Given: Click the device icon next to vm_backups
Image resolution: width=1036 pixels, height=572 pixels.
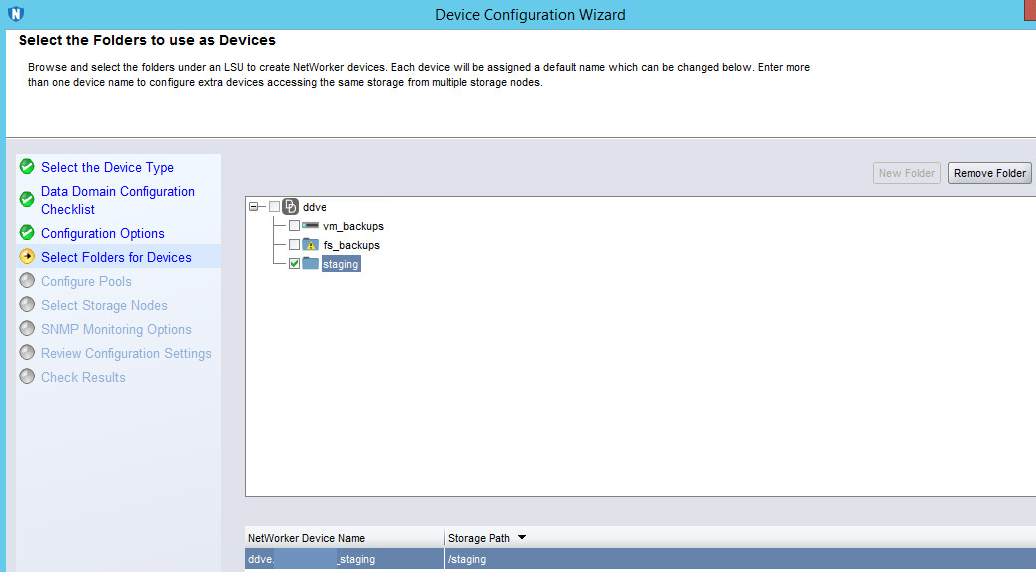Looking at the screenshot, I should click(x=311, y=226).
